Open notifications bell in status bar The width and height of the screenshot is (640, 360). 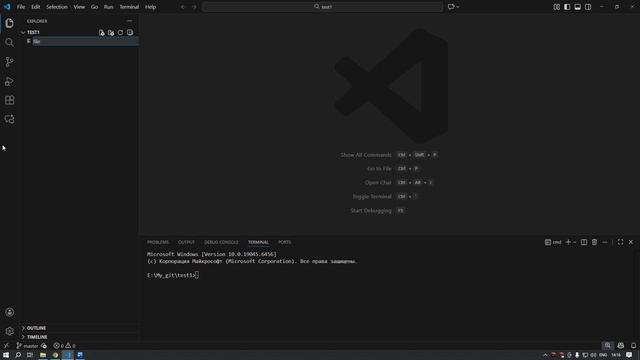click(x=633, y=346)
